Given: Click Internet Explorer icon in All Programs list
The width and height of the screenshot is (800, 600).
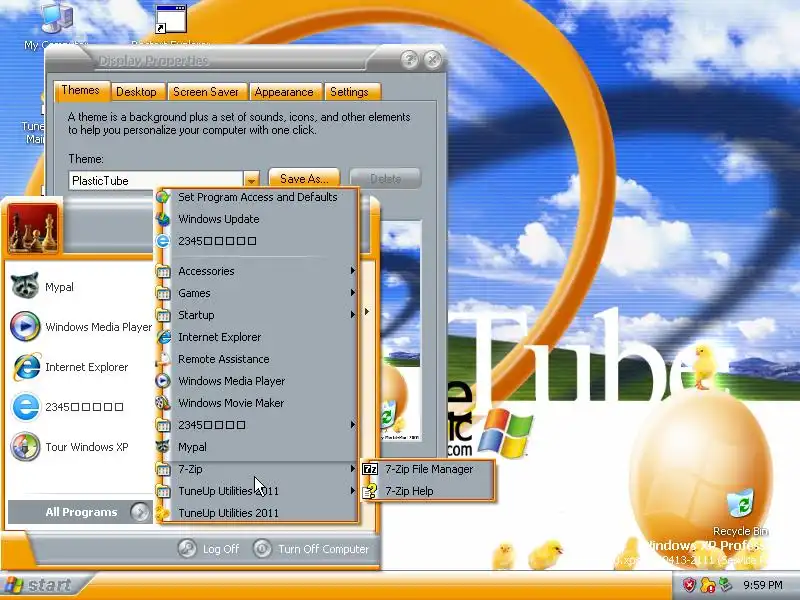Looking at the screenshot, I should tap(163, 337).
